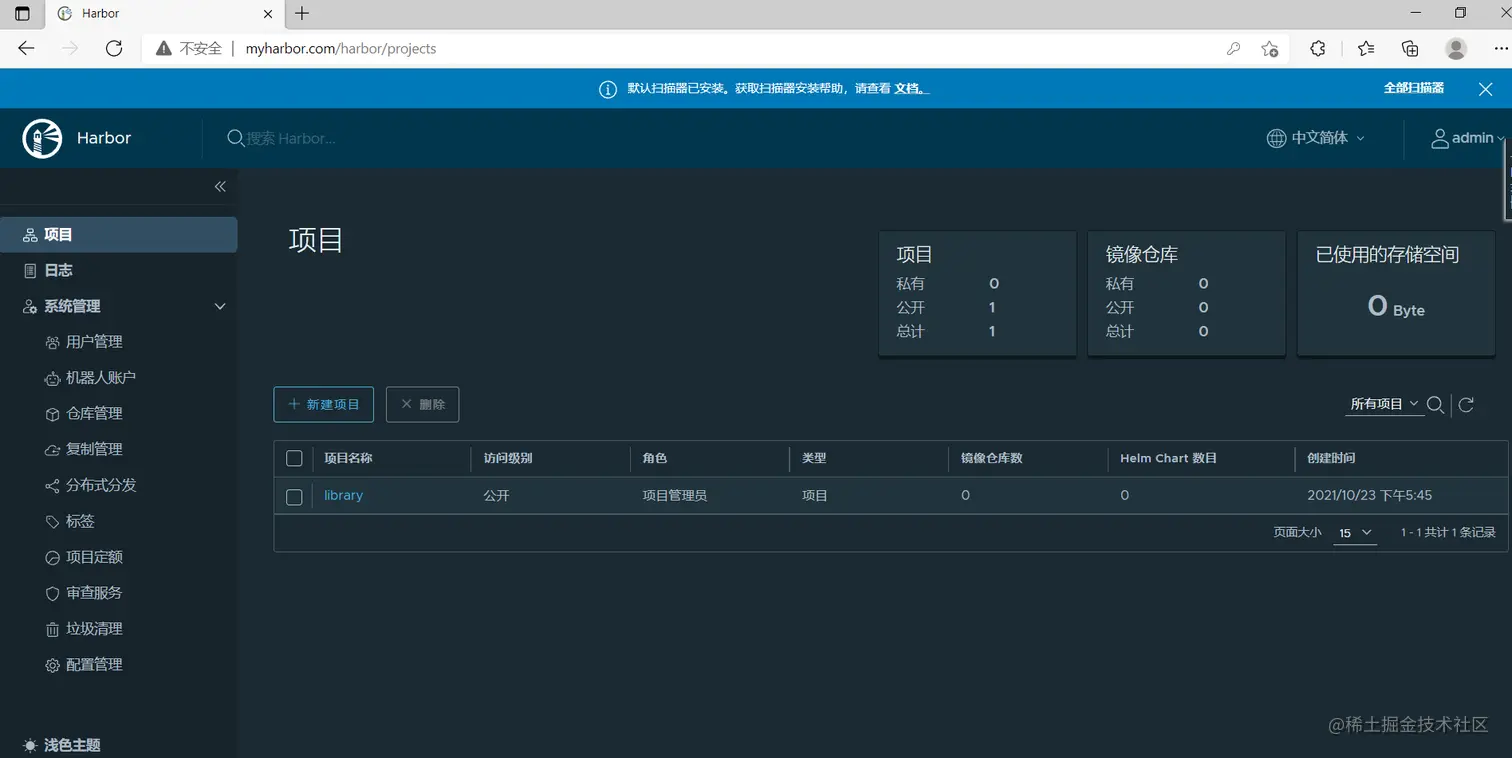The width and height of the screenshot is (1512, 758).
Task: Sort by 访问级别 column header
Action: [x=508, y=458]
